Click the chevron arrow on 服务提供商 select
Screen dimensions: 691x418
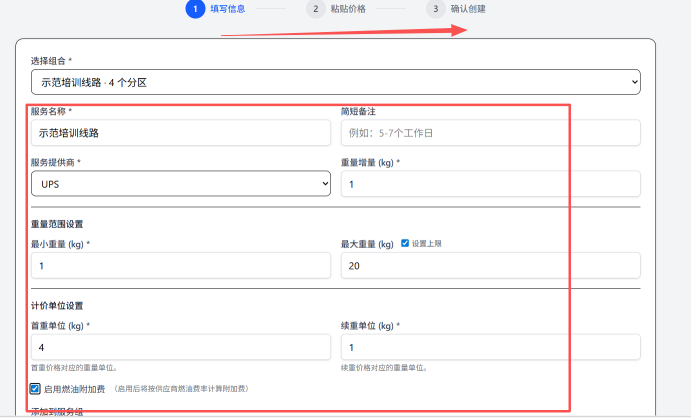tap(323, 184)
